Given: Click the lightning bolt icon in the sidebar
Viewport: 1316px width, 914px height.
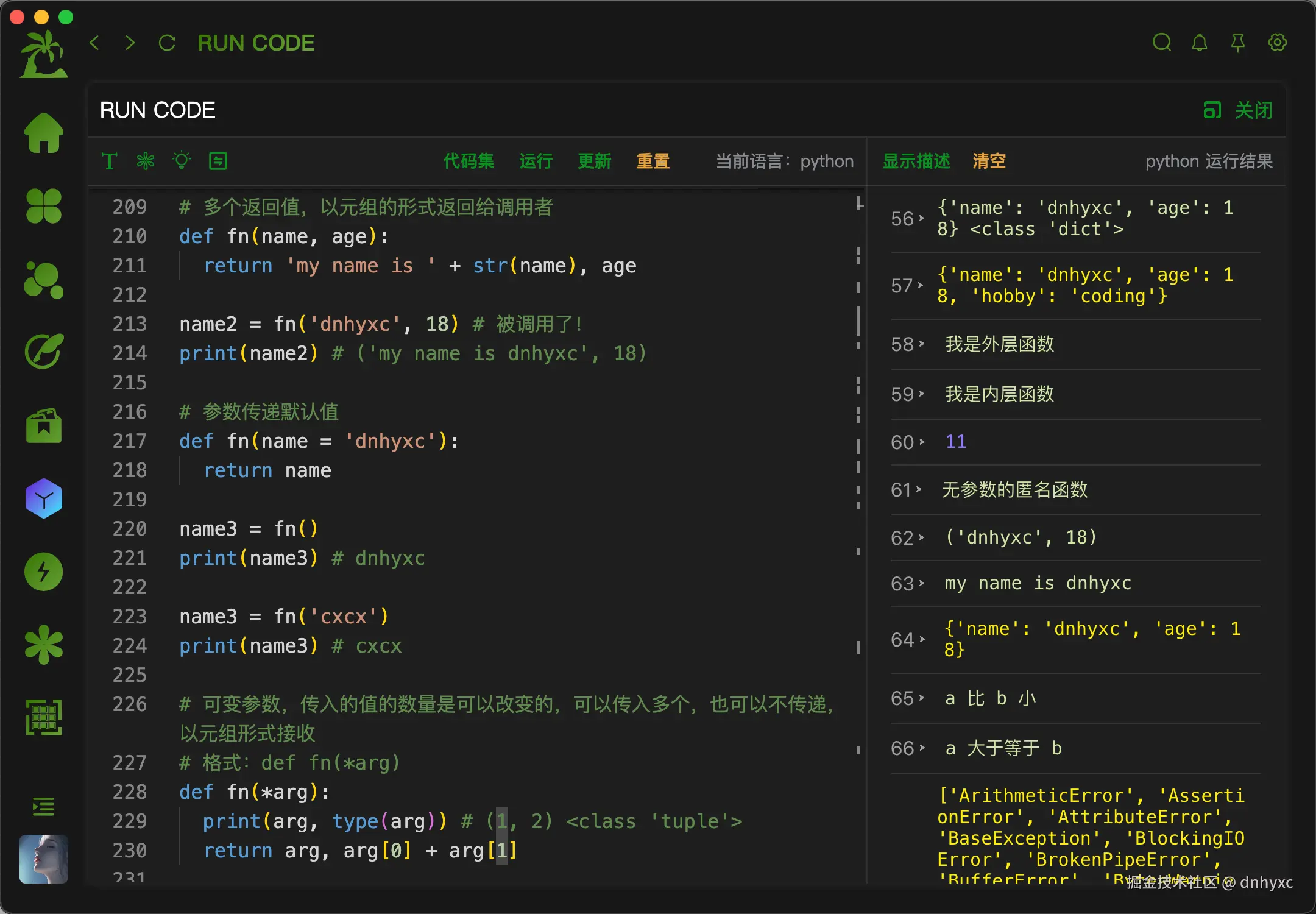Looking at the screenshot, I should (43, 571).
